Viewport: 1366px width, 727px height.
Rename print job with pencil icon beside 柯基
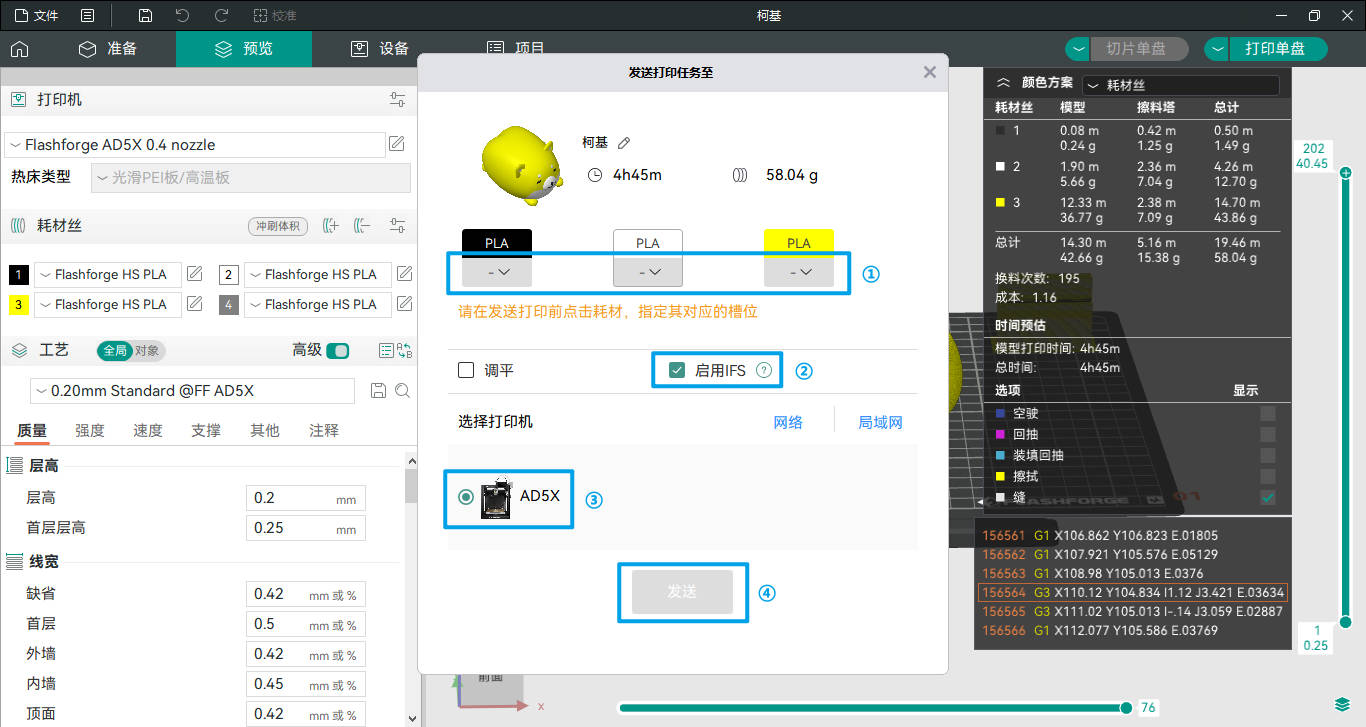click(x=624, y=143)
